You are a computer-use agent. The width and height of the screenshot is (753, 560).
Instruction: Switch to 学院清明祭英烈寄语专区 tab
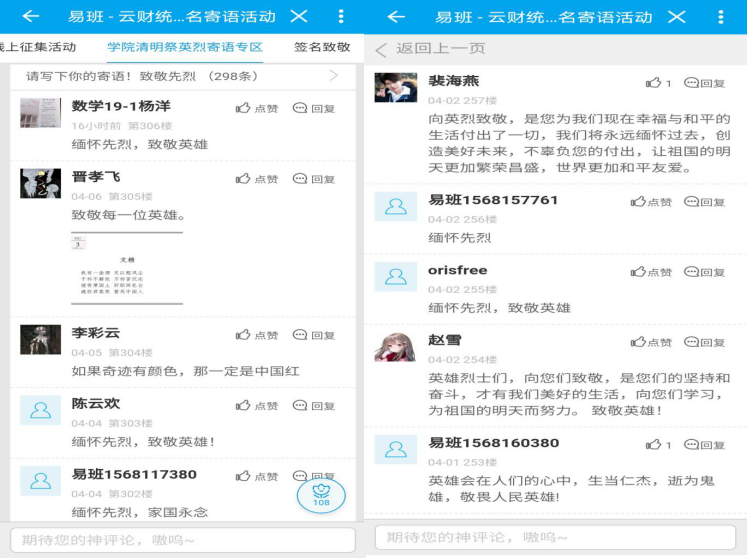185,47
